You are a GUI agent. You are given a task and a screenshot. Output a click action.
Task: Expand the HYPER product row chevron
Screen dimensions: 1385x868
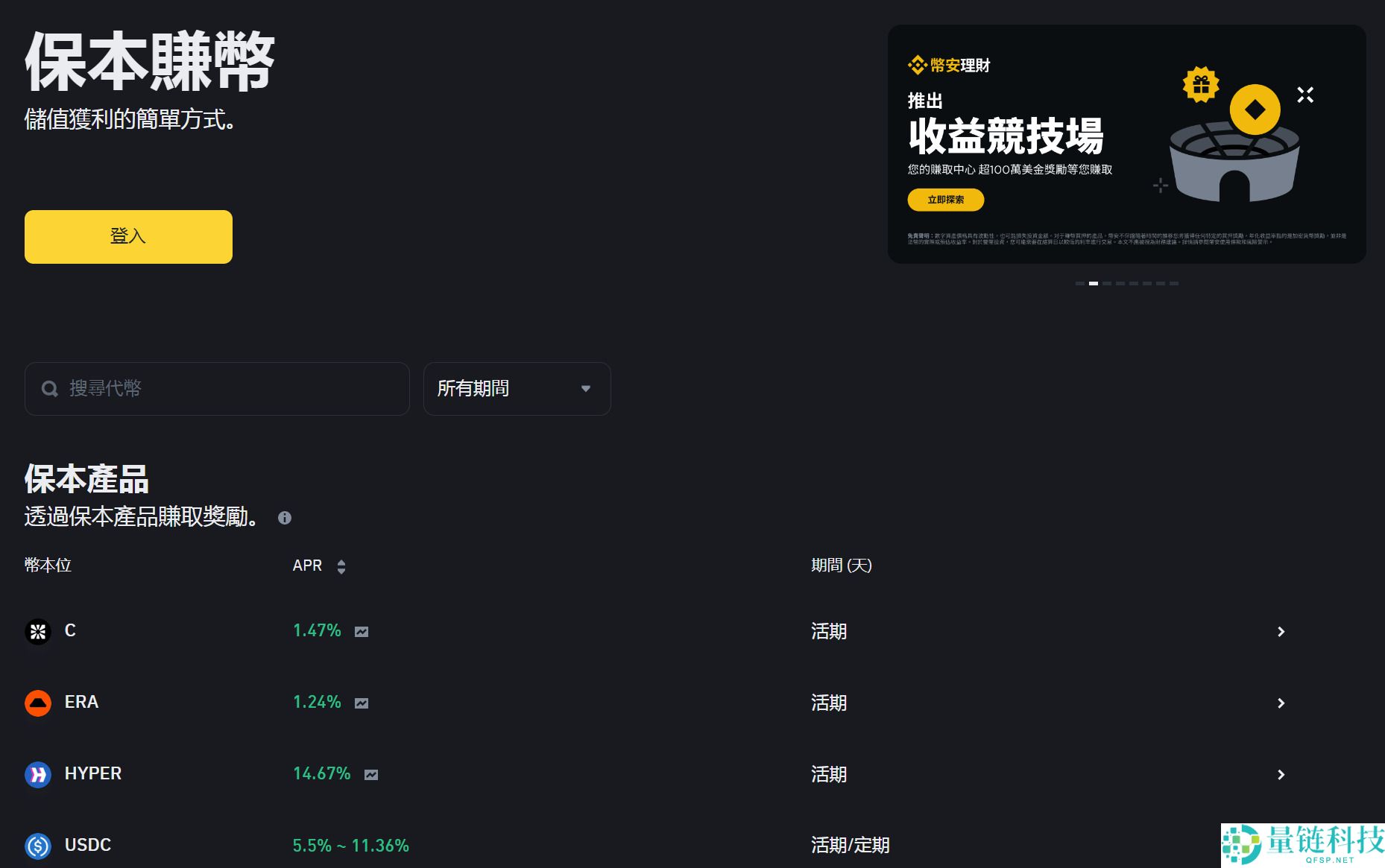[1281, 774]
